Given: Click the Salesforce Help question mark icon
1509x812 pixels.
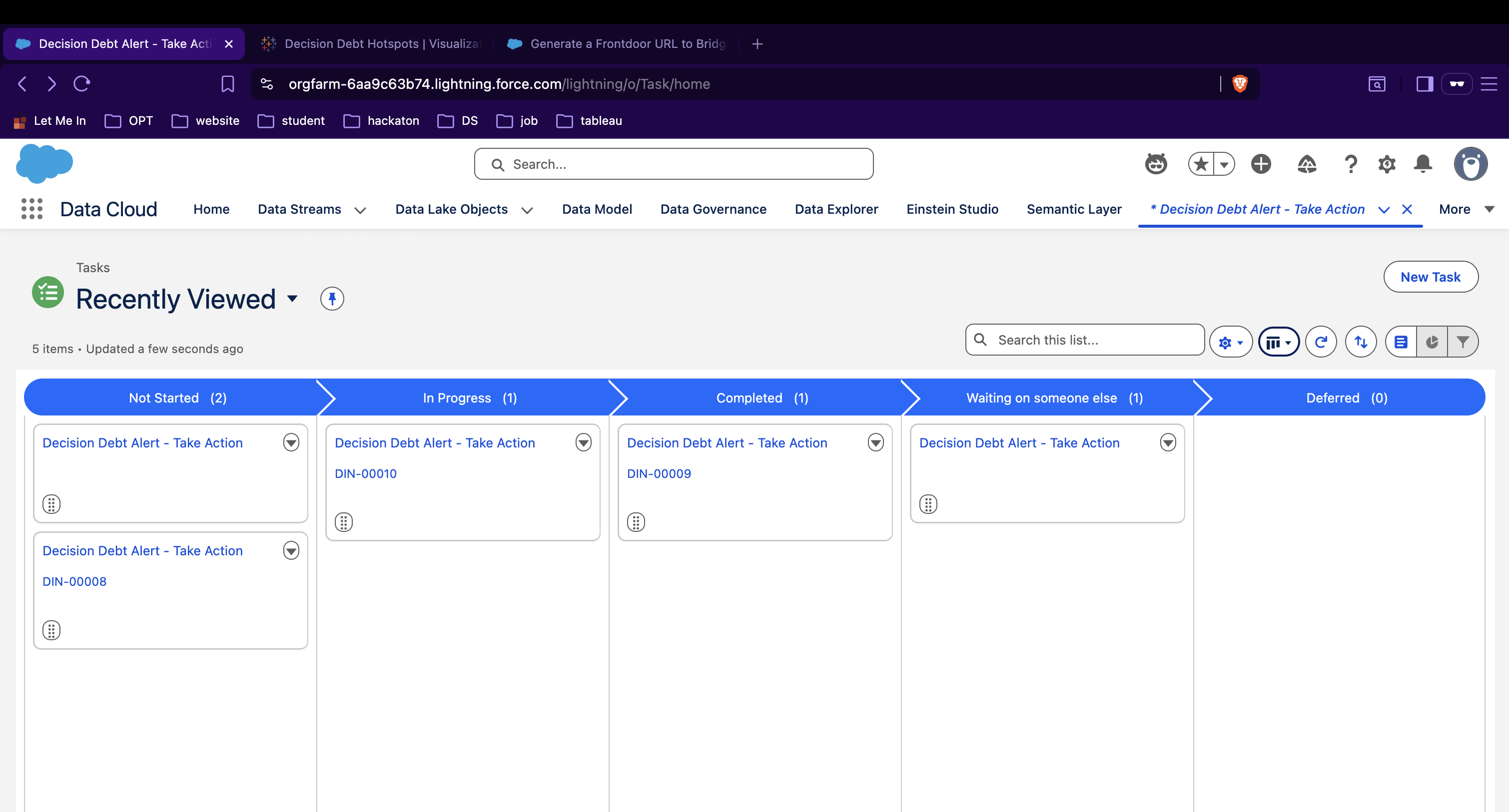Looking at the screenshot, I should tap(1350, 164).
